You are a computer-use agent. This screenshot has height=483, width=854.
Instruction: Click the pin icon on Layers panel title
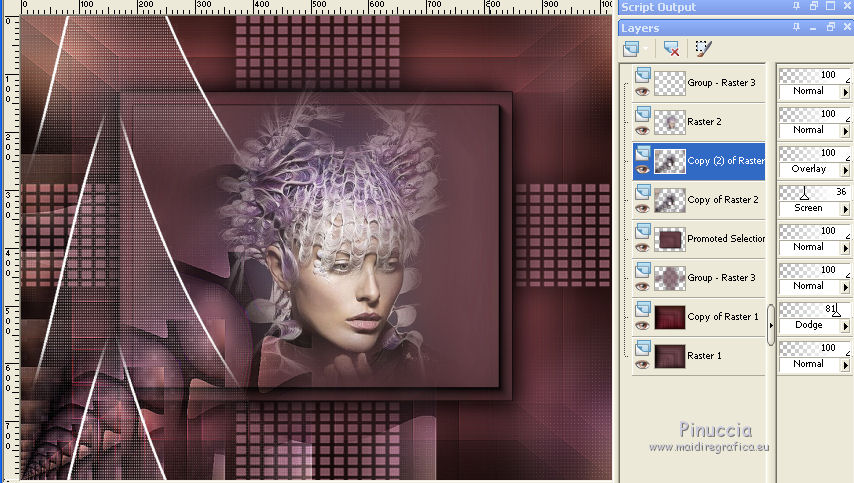click(x=796, y=27)
